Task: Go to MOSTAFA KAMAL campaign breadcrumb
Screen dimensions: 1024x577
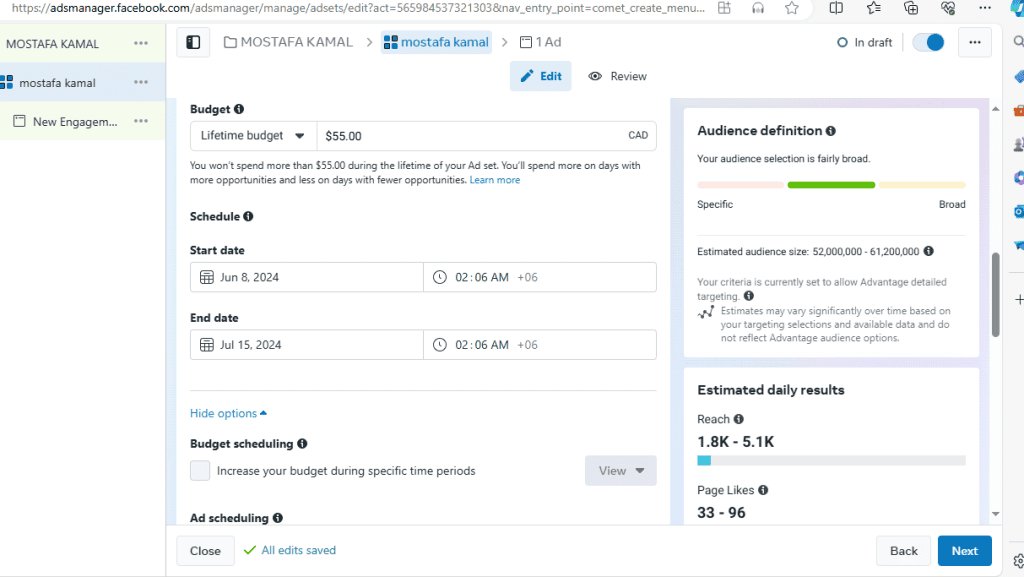Action: point(288,42)
